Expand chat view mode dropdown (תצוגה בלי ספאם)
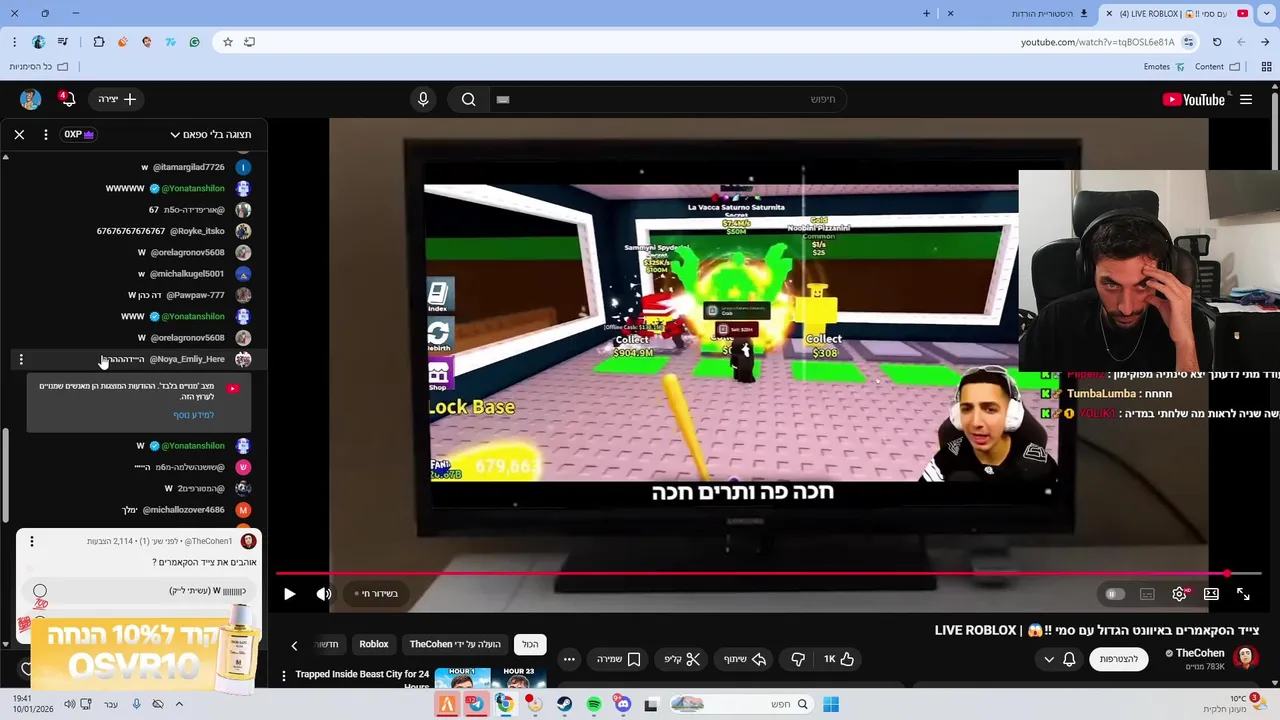Viewport: 1280px width, 720px height. pyautogui.click(x=211, y=134)
